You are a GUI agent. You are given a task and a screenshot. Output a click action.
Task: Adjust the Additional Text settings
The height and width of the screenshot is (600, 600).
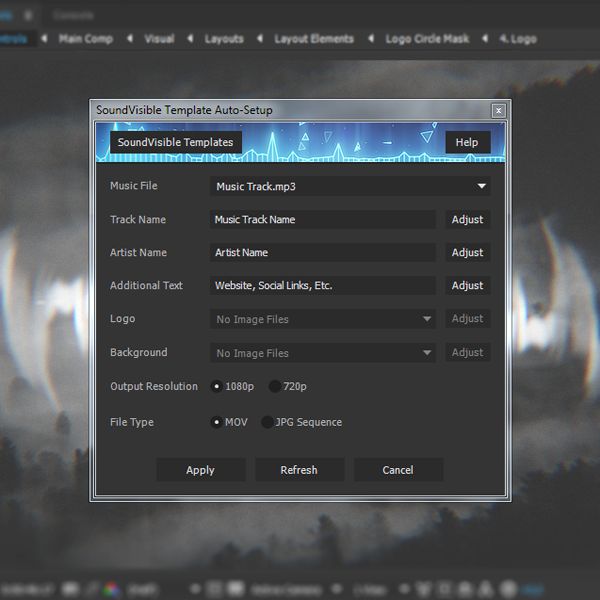(468, 285)
